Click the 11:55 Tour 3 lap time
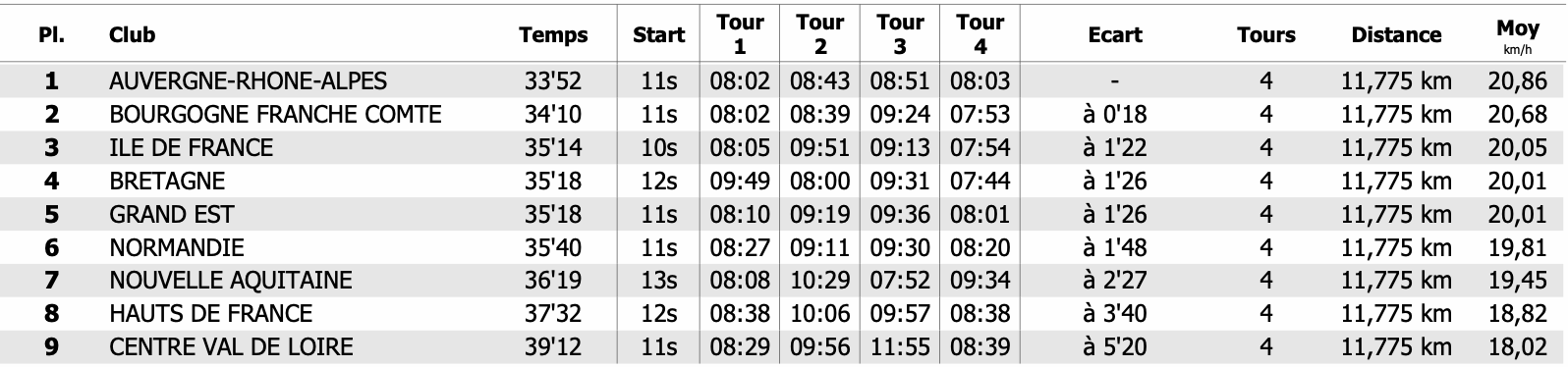The width and height of the screenshot is (1568, 367). 900,347
